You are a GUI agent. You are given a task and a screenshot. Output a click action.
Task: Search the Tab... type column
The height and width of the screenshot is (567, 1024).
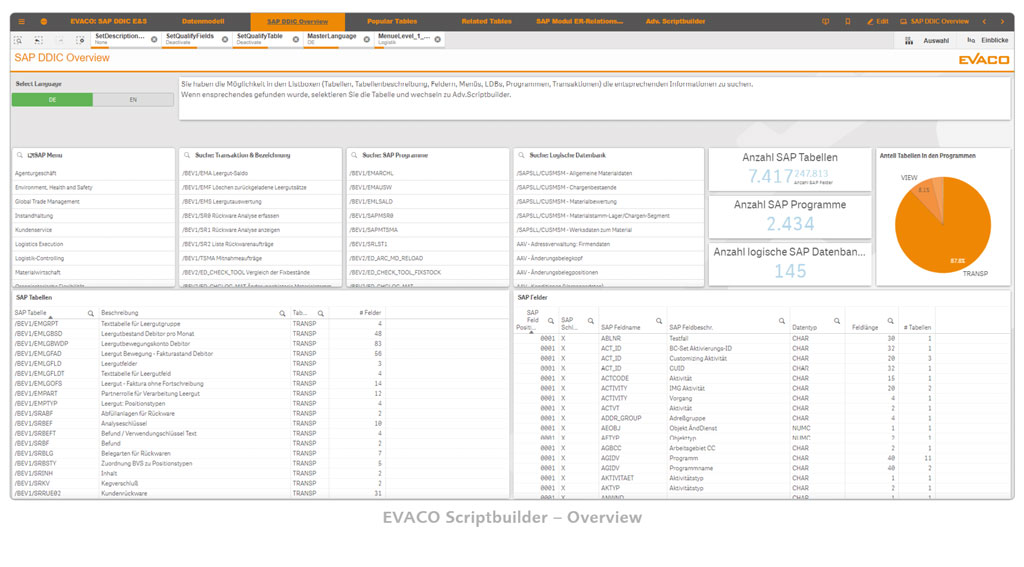point(321,314)
